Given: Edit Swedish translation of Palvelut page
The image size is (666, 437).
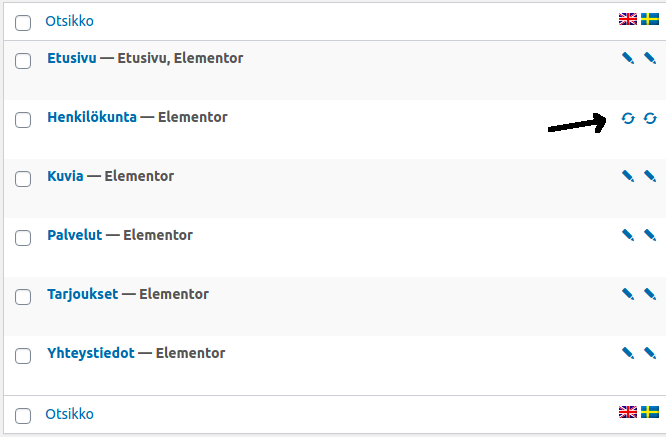Looking at the screenshot, I should tap(650, 235).
